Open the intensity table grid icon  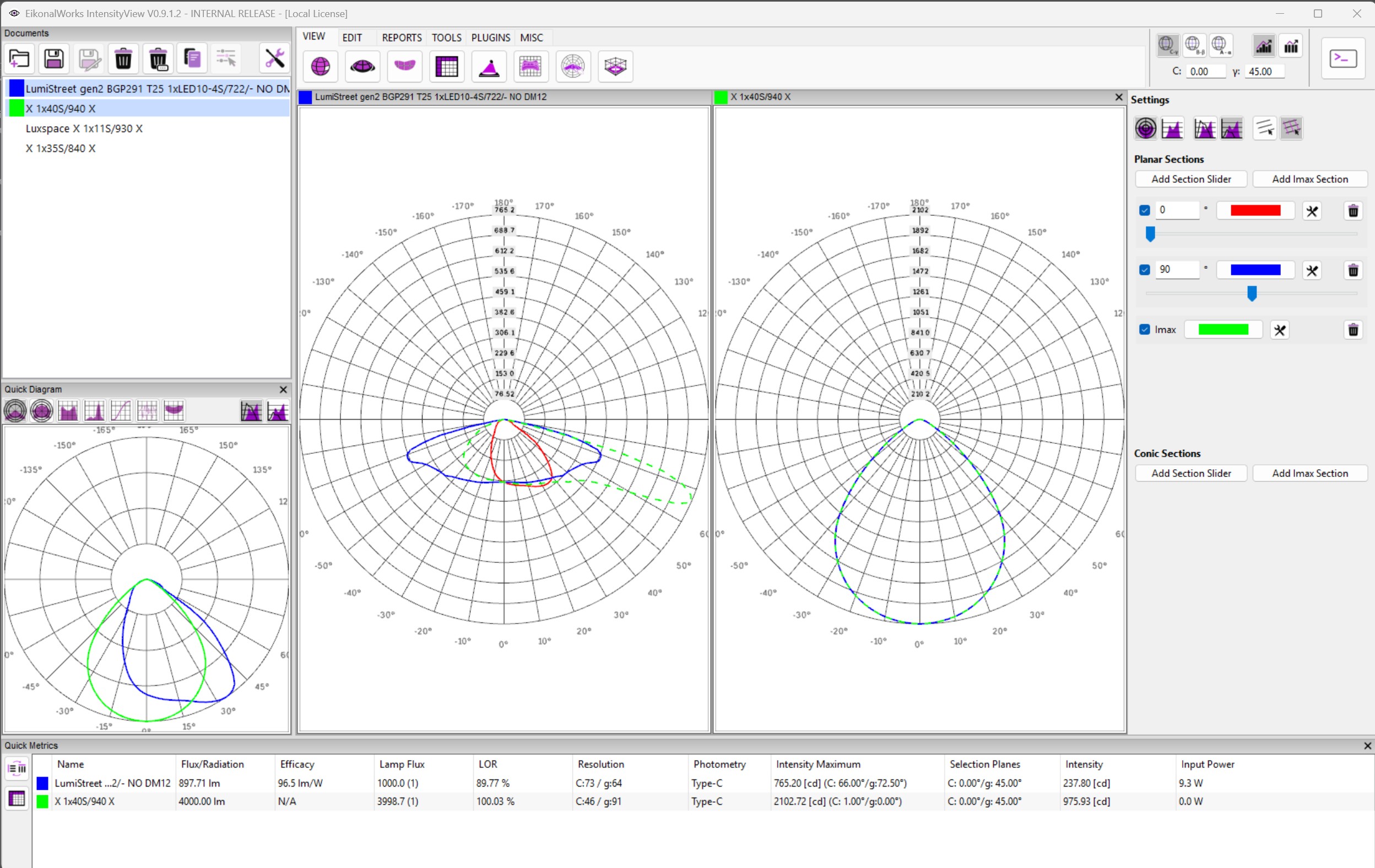(447, 66)
